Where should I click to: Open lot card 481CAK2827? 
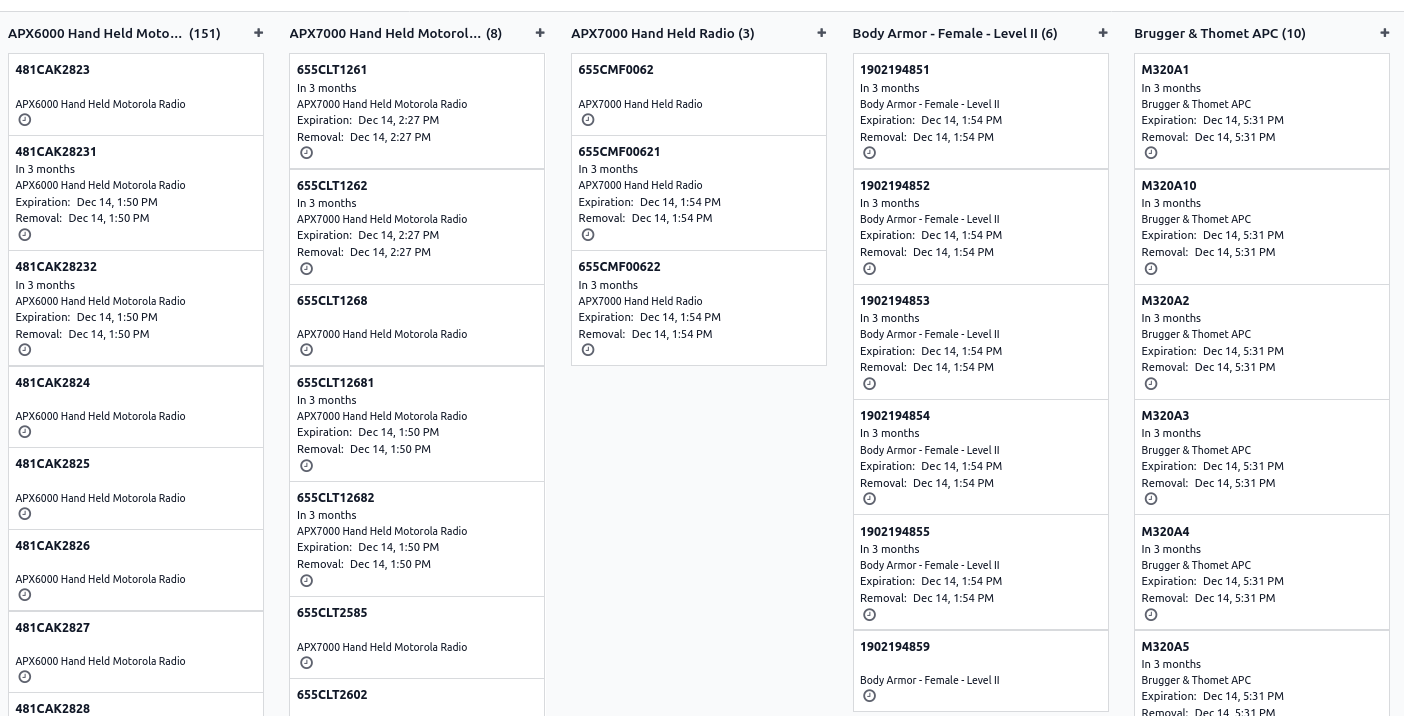pos(136,652)
